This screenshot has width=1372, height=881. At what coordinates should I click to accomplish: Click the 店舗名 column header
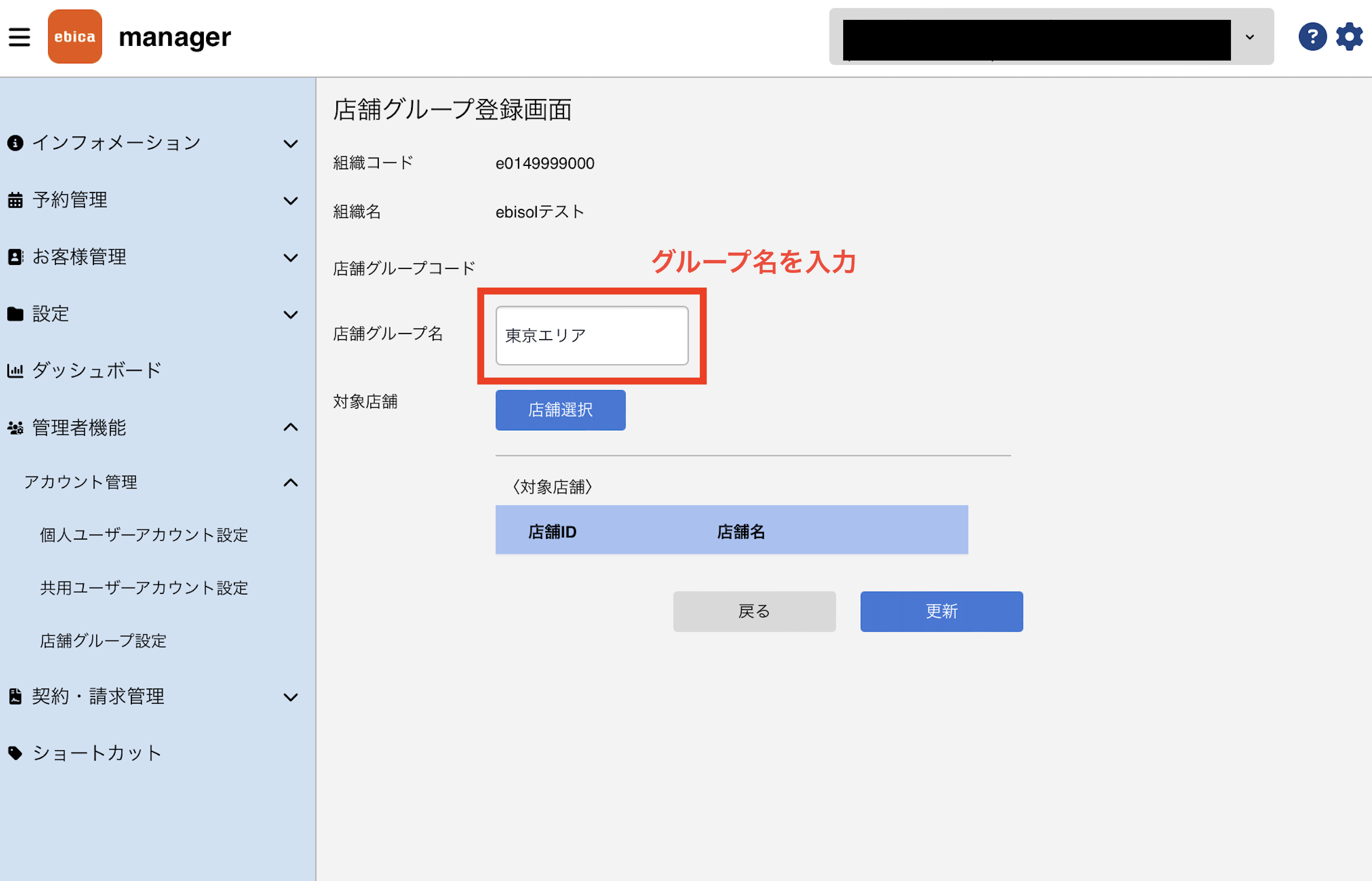coord(741,532)
